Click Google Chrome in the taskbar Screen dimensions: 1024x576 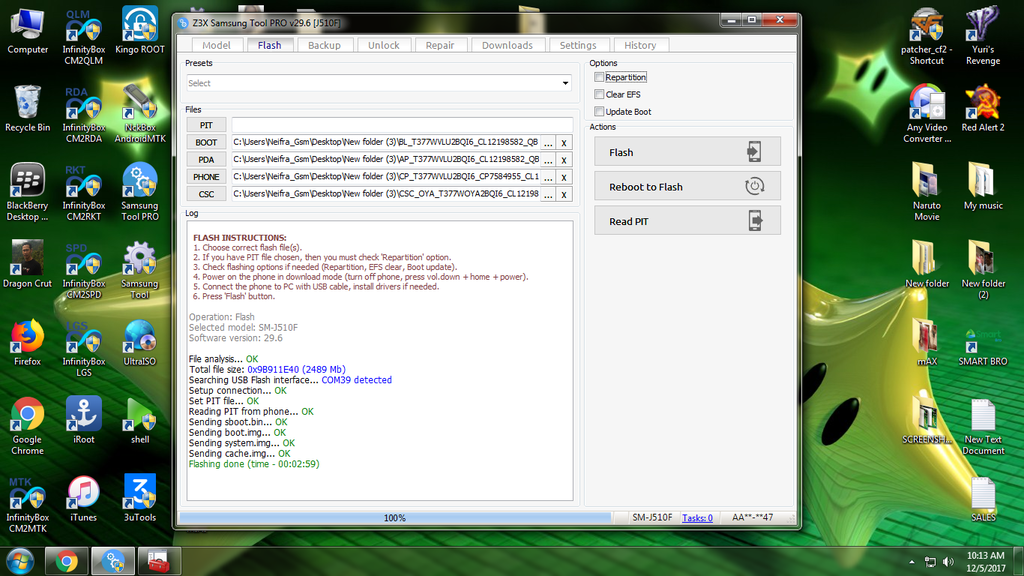[68, 561]
